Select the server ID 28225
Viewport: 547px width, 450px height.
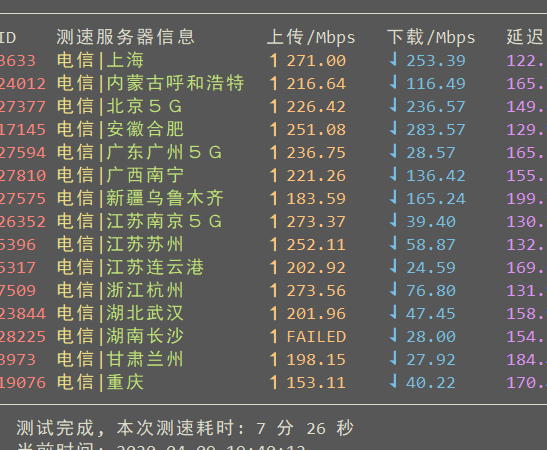(x=23, y=337)
